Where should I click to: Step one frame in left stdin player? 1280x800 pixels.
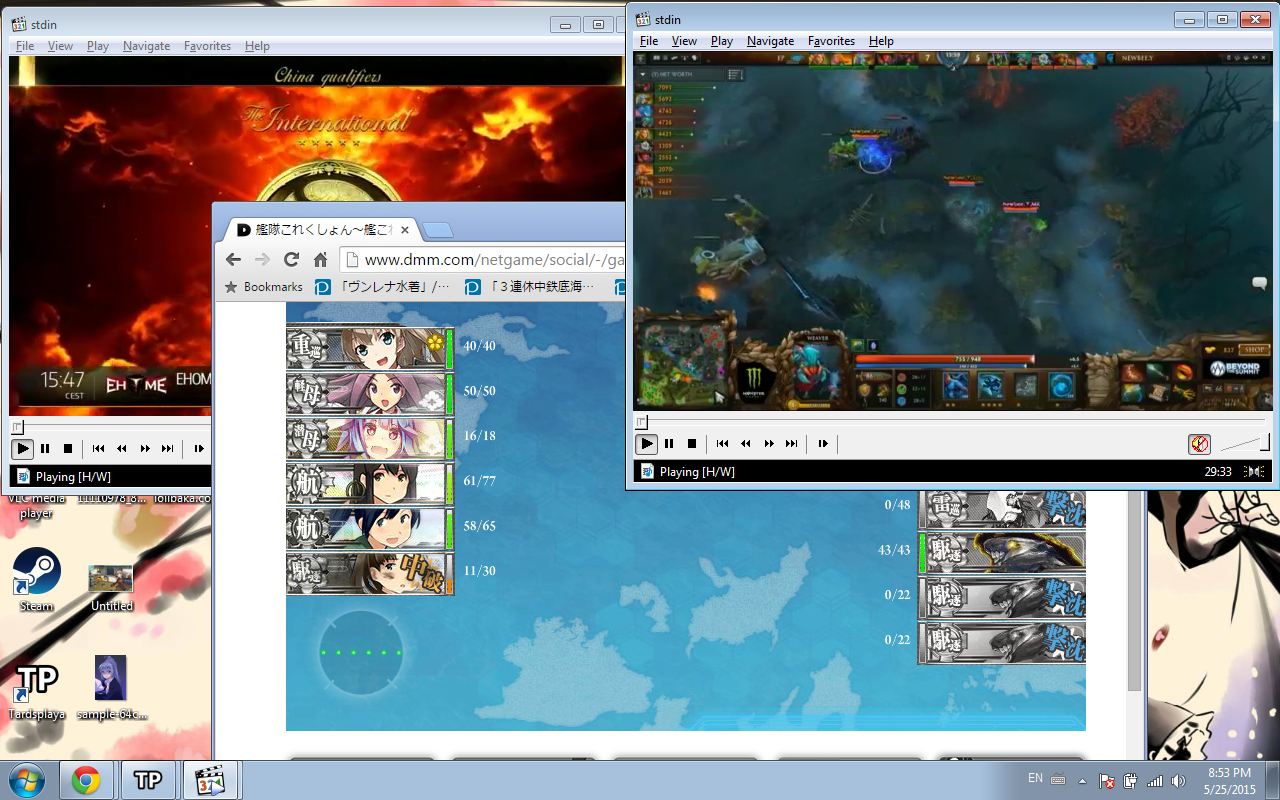point(199,449)
